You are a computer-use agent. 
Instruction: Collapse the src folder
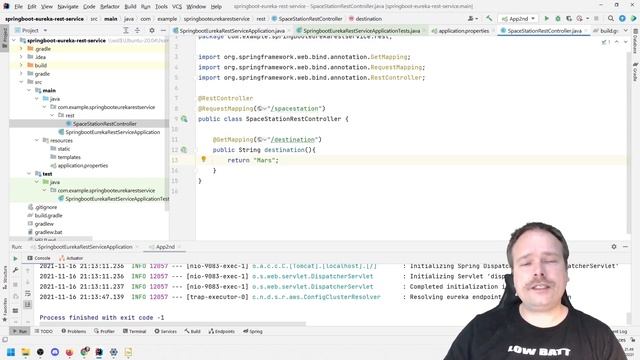pos(21,82)
